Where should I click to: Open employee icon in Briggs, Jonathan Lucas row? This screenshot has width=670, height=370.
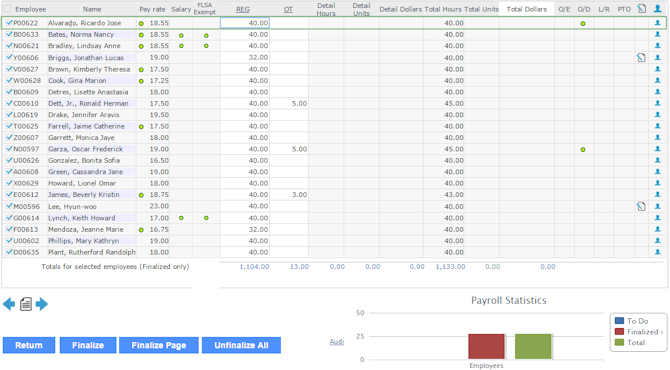pos(658,58)
